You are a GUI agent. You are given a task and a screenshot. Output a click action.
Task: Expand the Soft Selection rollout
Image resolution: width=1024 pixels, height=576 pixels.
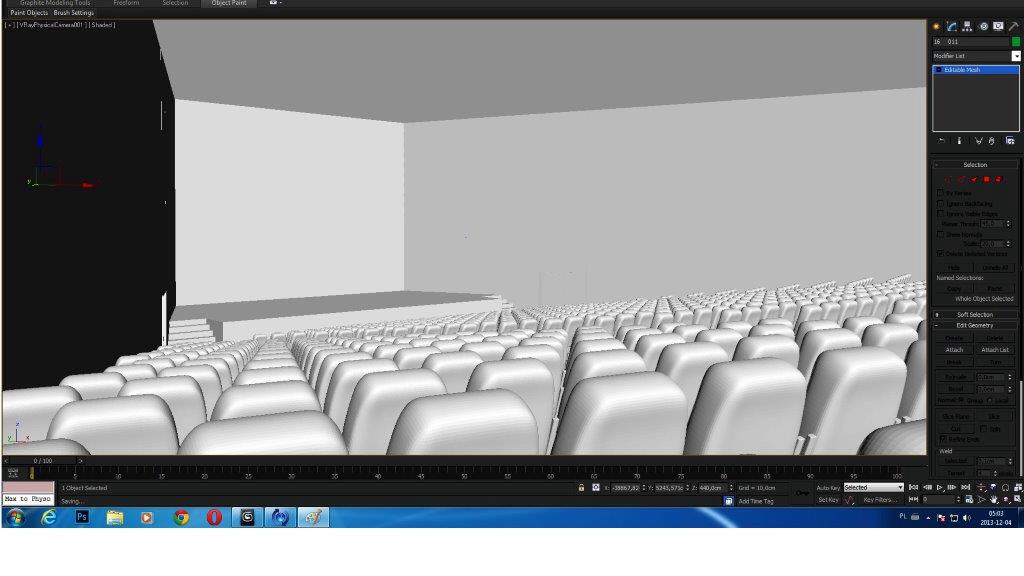(x=975, y=314)
